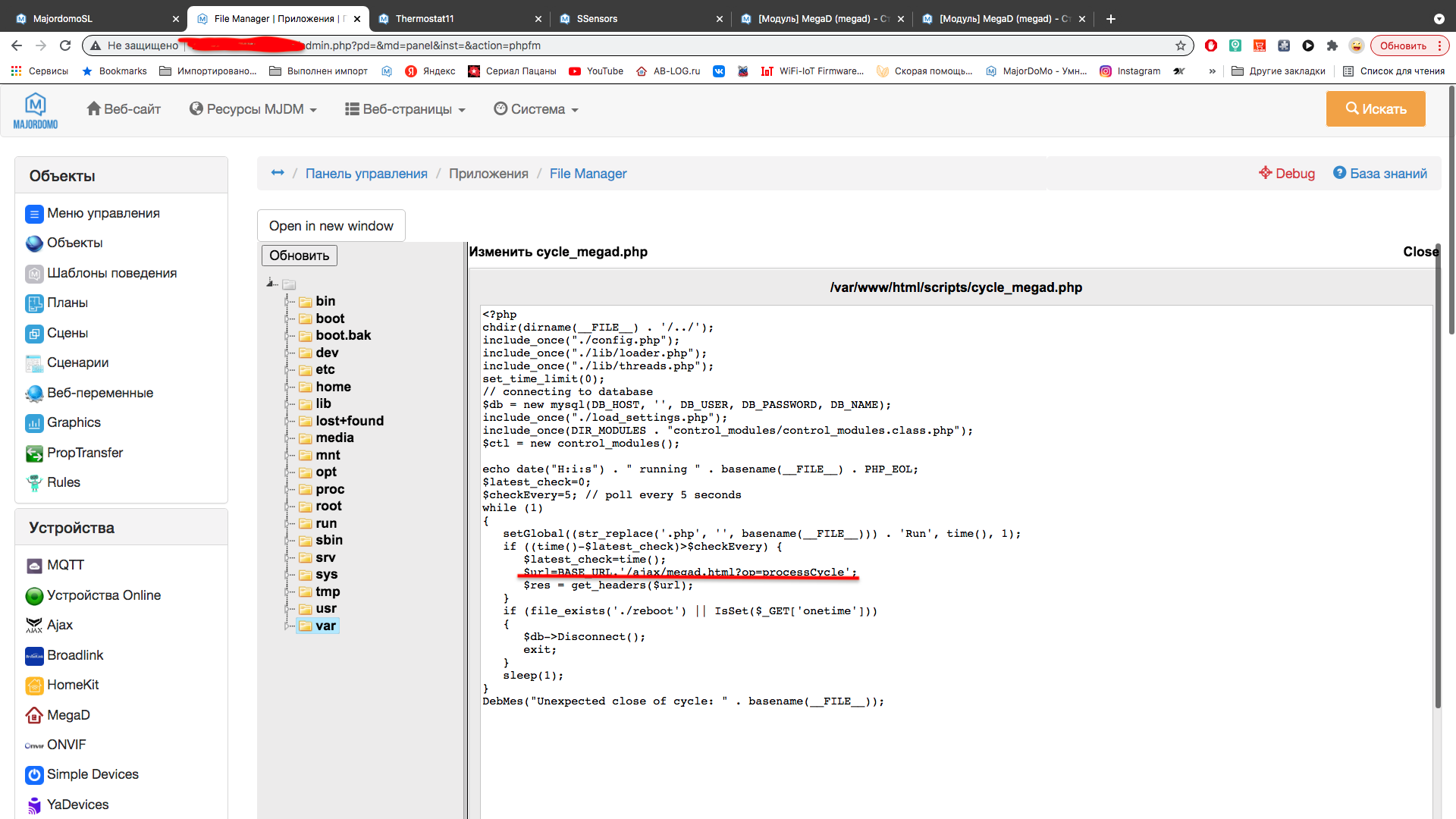The width and height of the screenshot is (1456, 819).
Task: Click the Graphics chart icon
Action: [x=34, y=423]
